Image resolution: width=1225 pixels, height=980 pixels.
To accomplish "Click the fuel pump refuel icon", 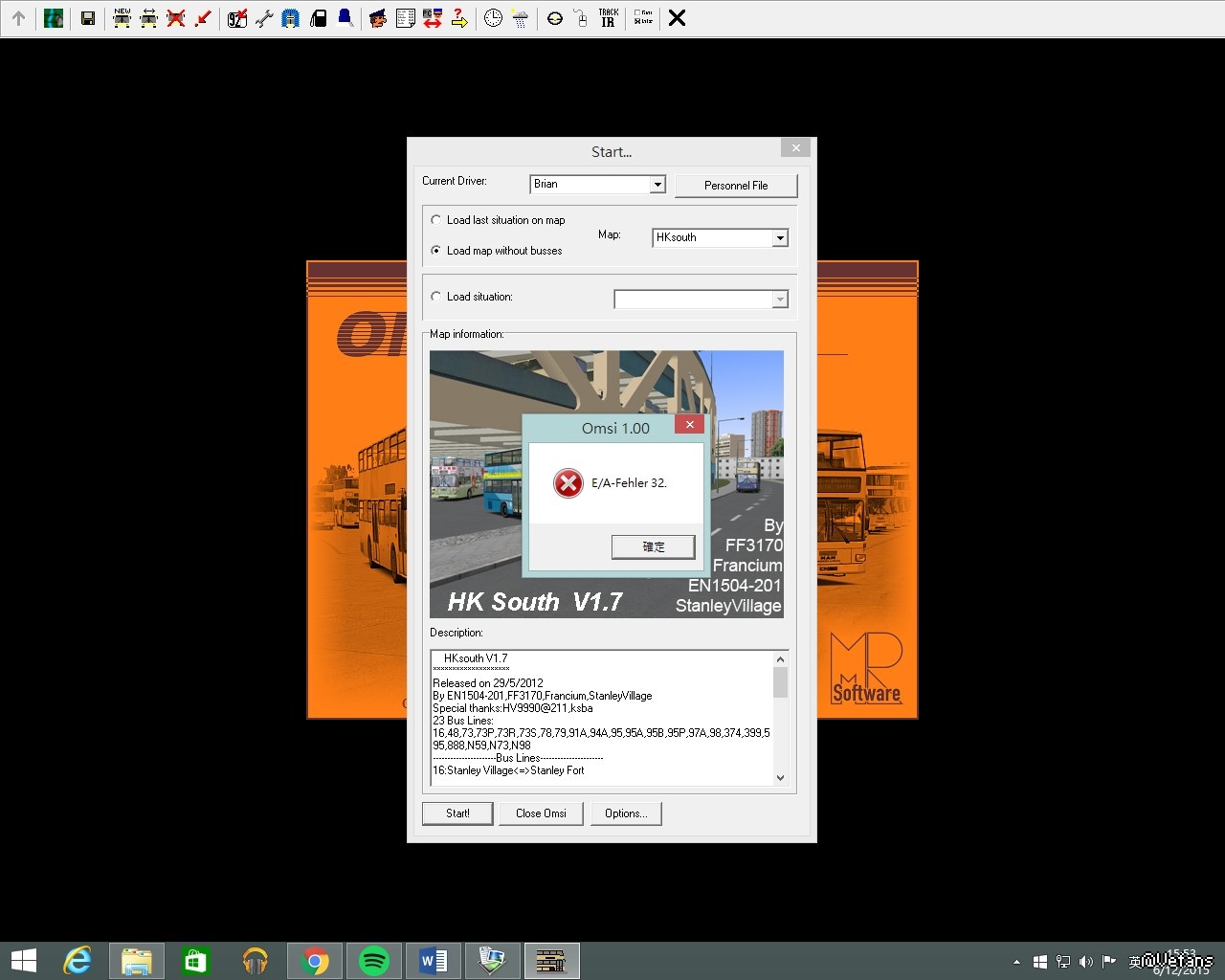I will [319, 18].
